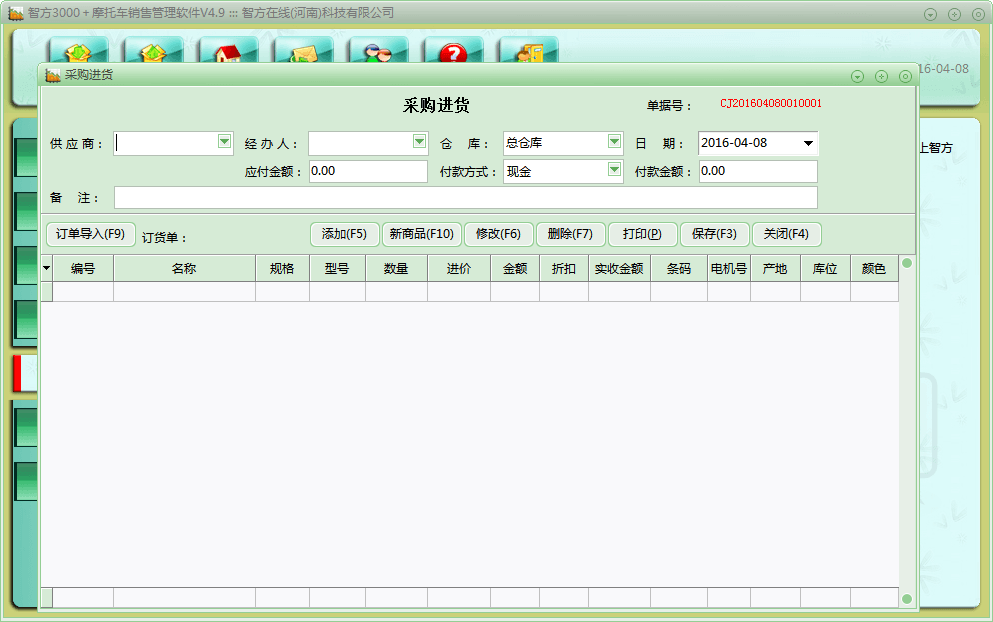Click the 新商品(F10) button
This screenshot has width=993, height=622.
click(421, 234)
